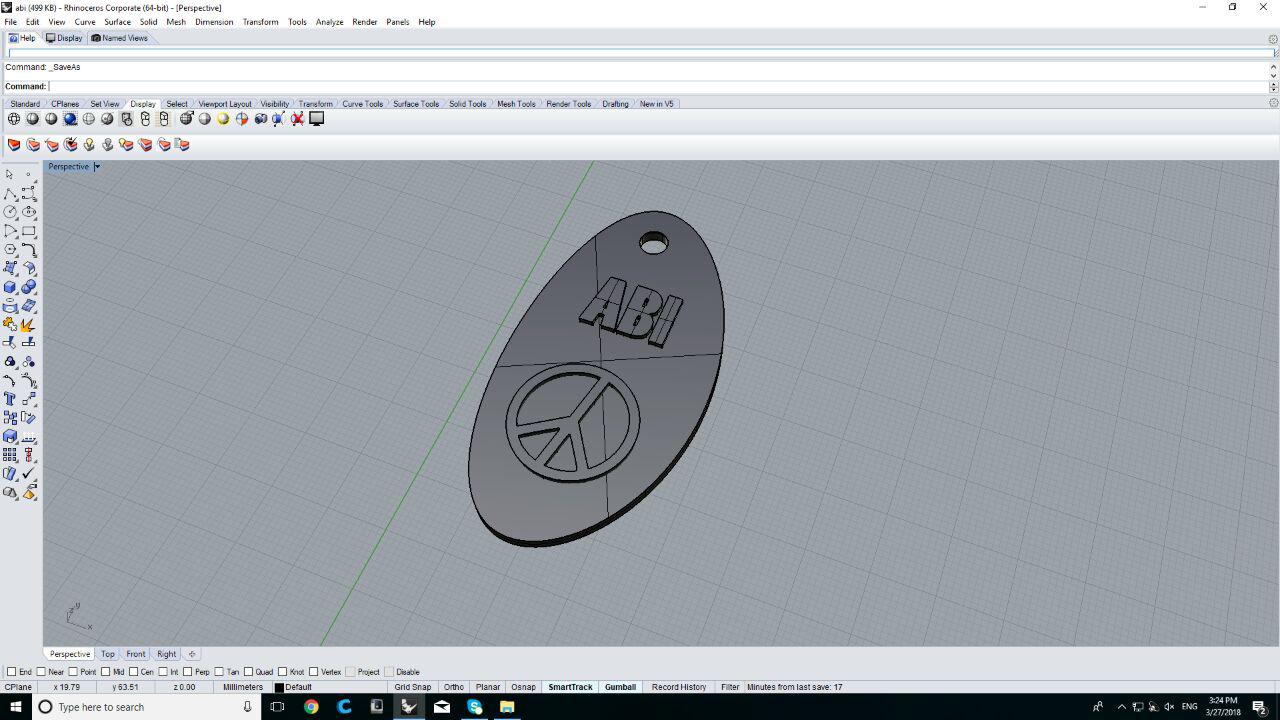Open the Surface menu

pyautogui.click(x=117, y=22)
